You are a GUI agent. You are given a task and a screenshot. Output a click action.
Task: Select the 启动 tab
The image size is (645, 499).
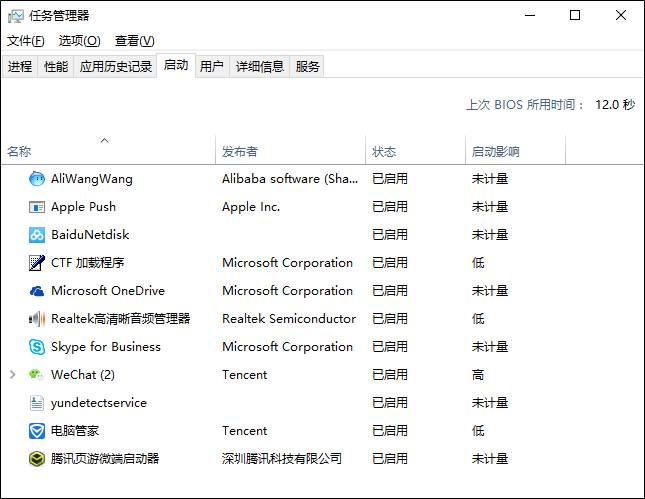pos(176,65)
